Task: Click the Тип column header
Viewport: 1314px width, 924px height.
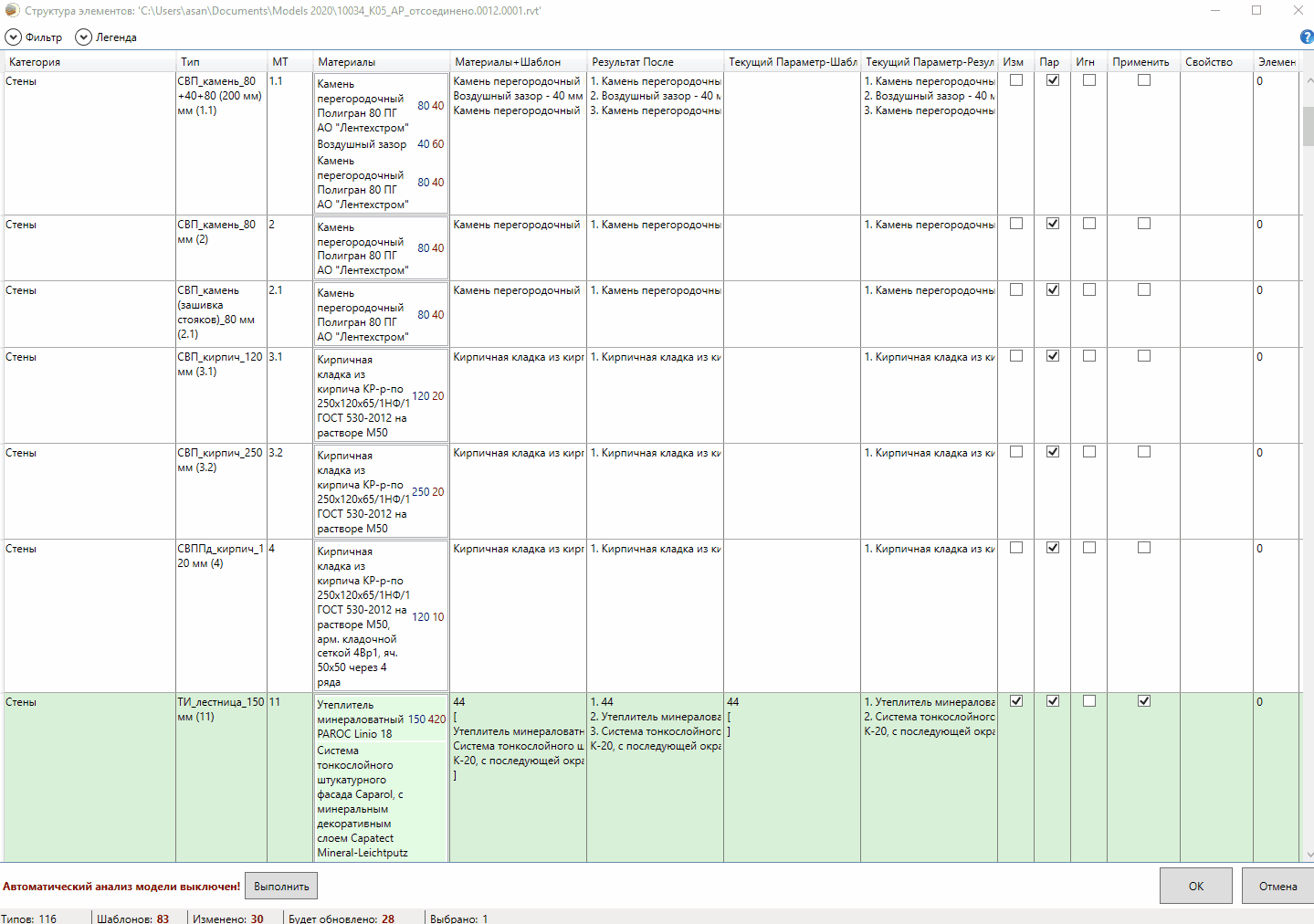Action: click(x=222, y=62)
